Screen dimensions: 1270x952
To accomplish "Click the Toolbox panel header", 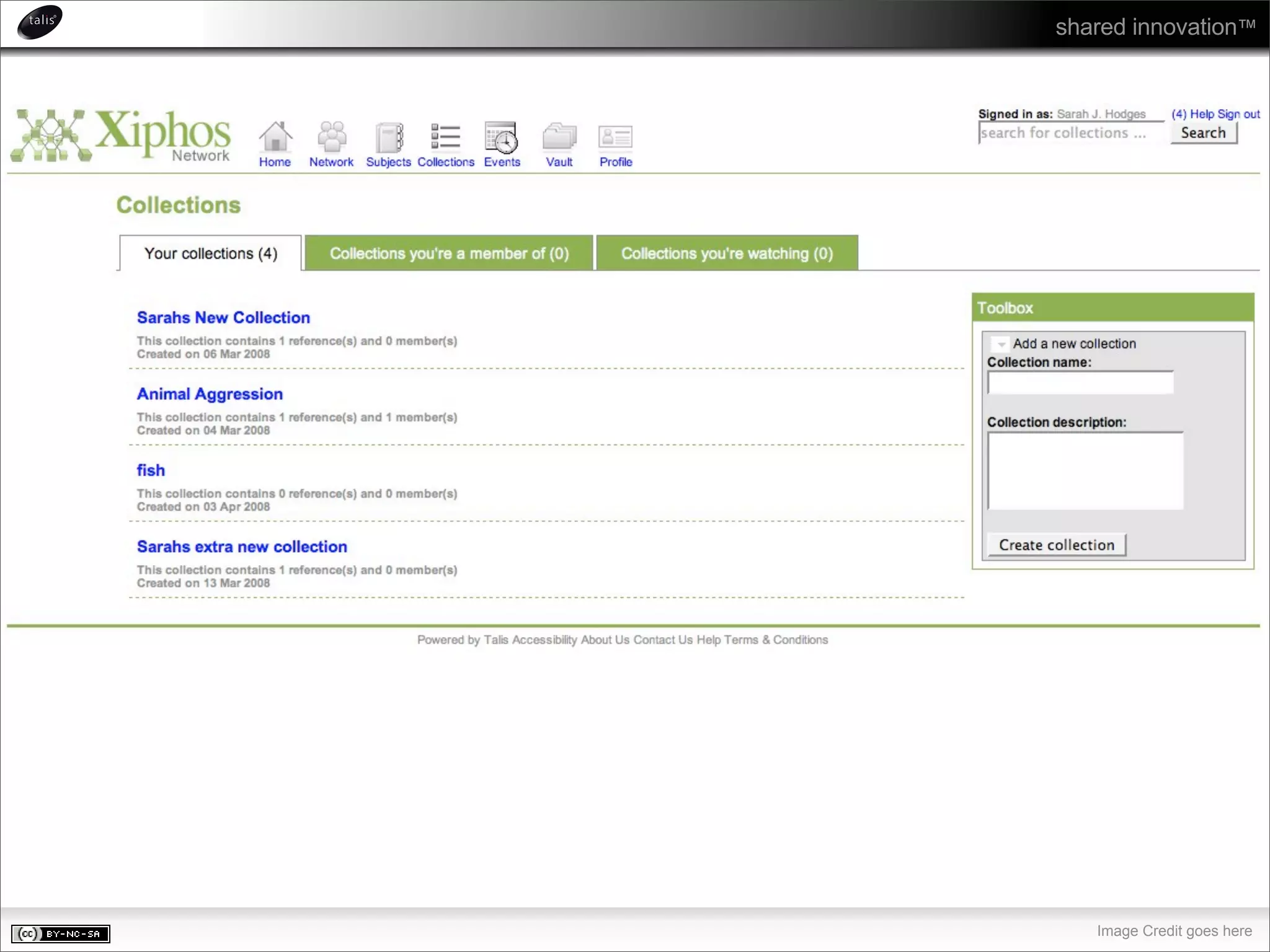I will [1112, 307].
